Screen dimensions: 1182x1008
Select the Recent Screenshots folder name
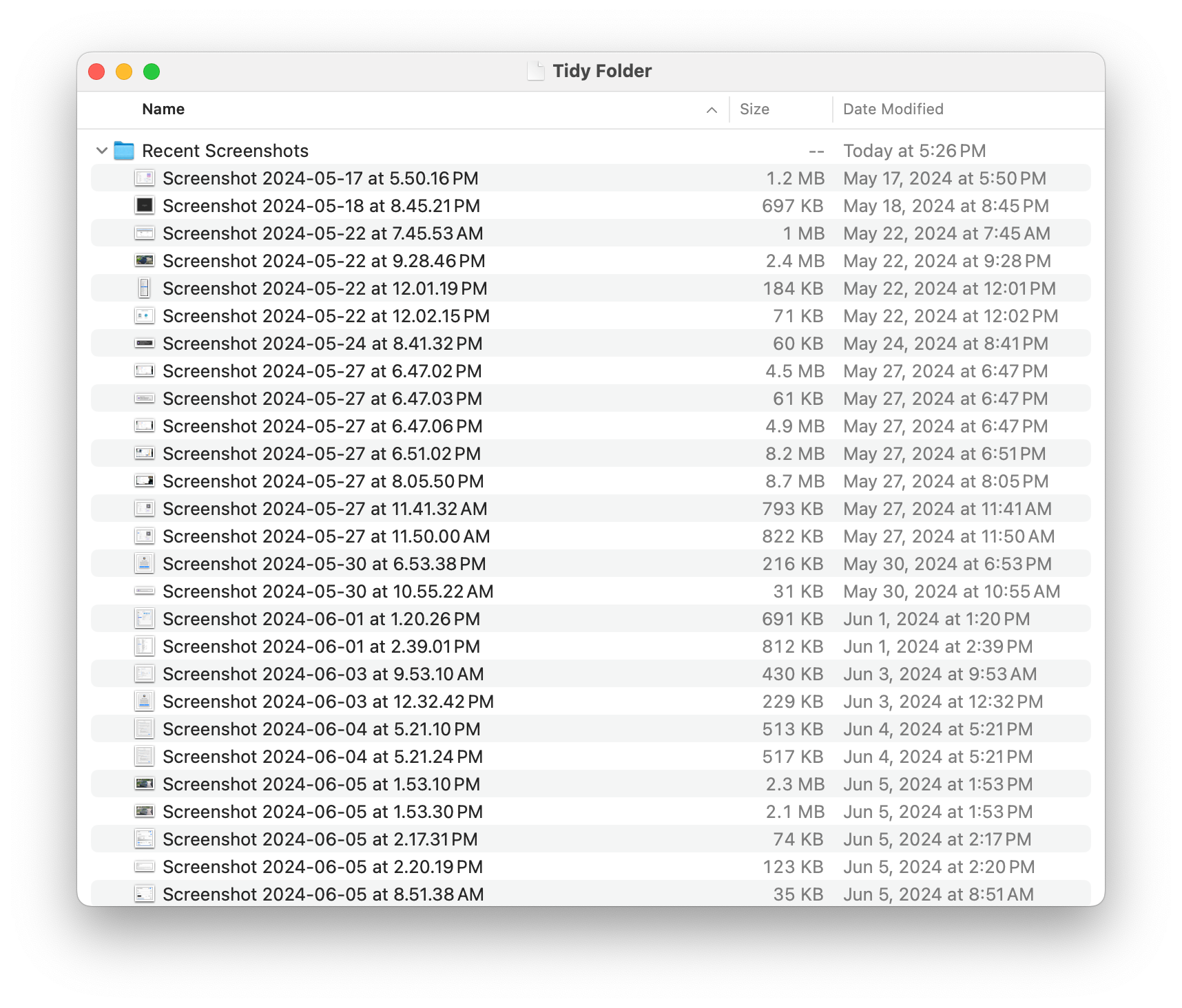[225, 151]
